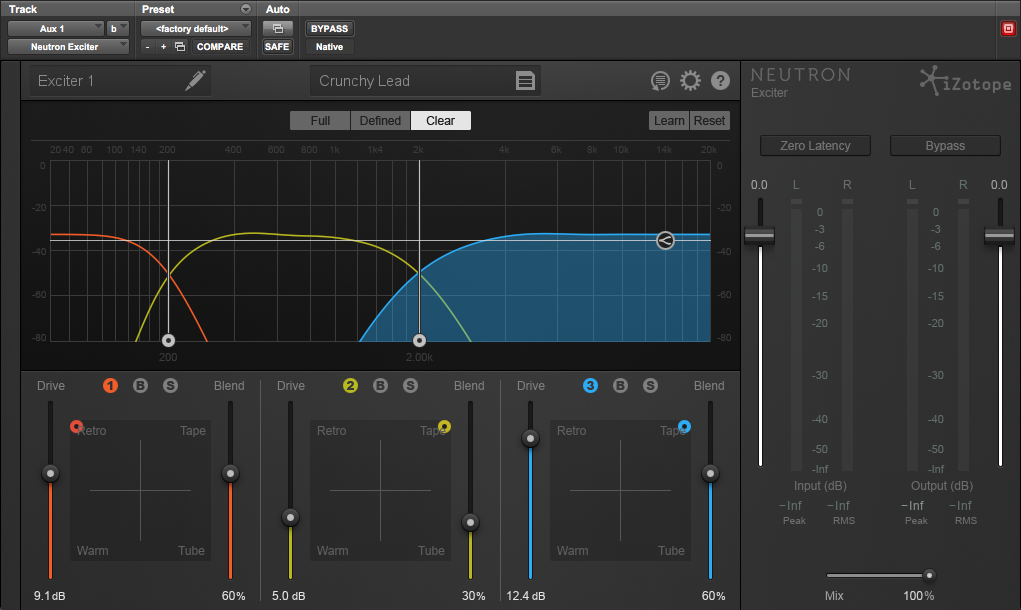The height and width of the screenshot is (610, 1021).
Task: Enable Zero Latency mode
Action: click(x=815, y=146)
